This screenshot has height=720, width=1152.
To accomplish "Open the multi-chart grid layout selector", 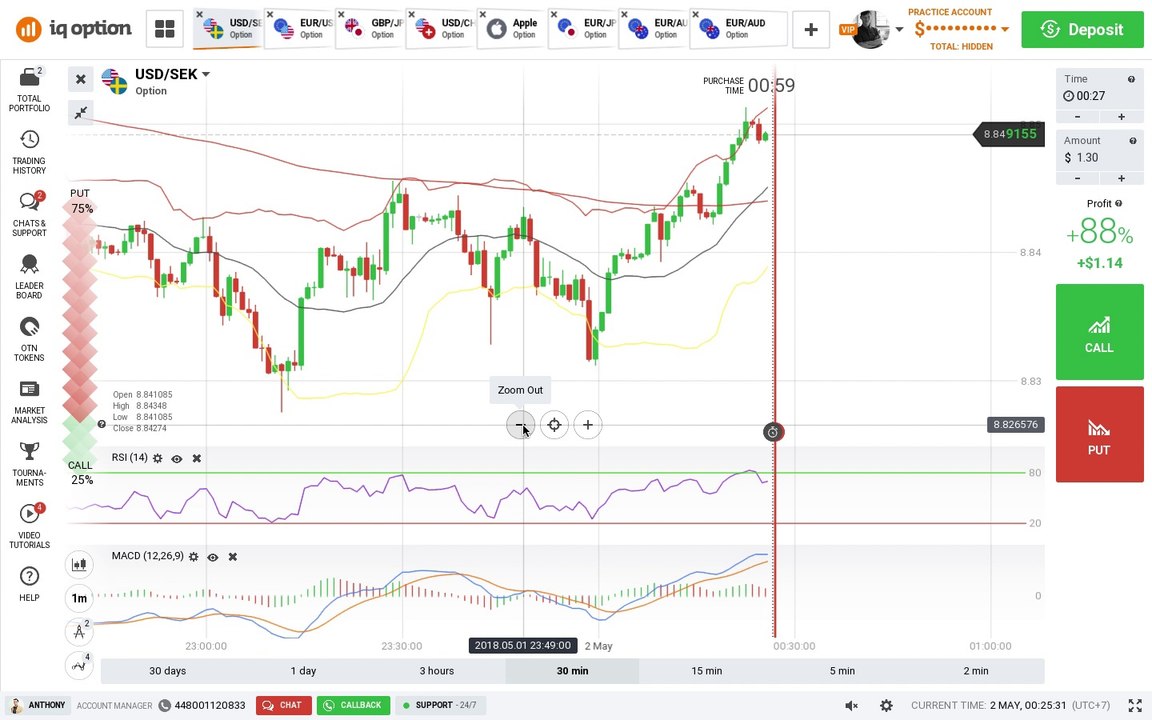I will coord(165,29).
